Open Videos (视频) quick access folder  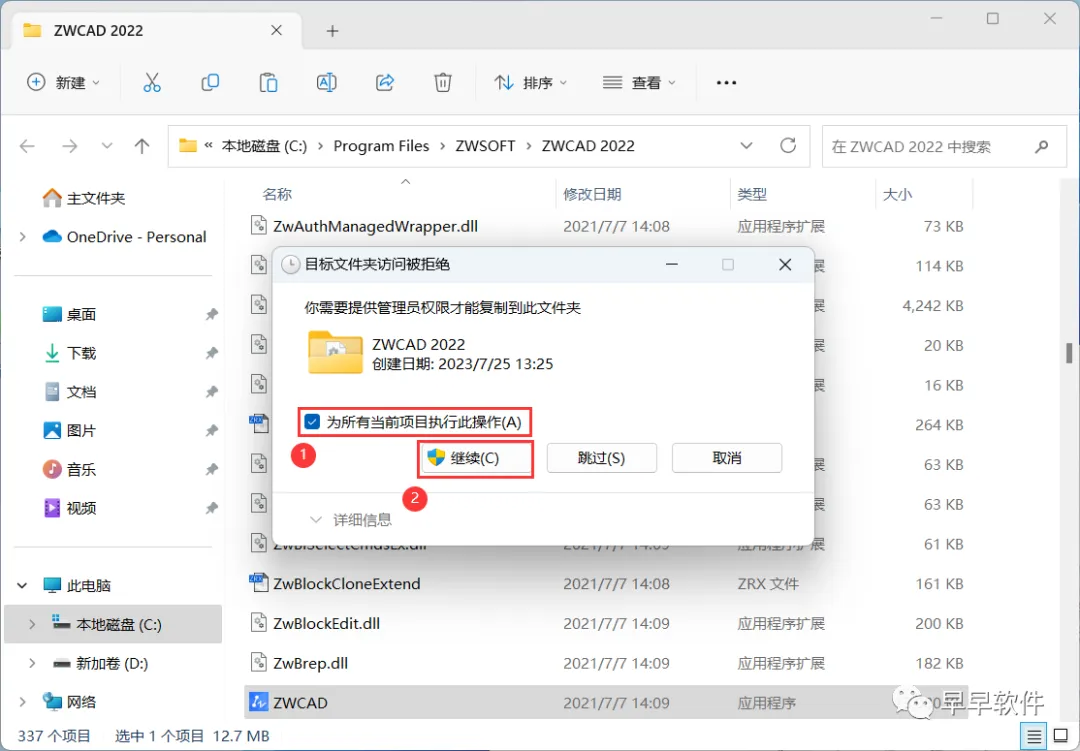coord(69,508)
